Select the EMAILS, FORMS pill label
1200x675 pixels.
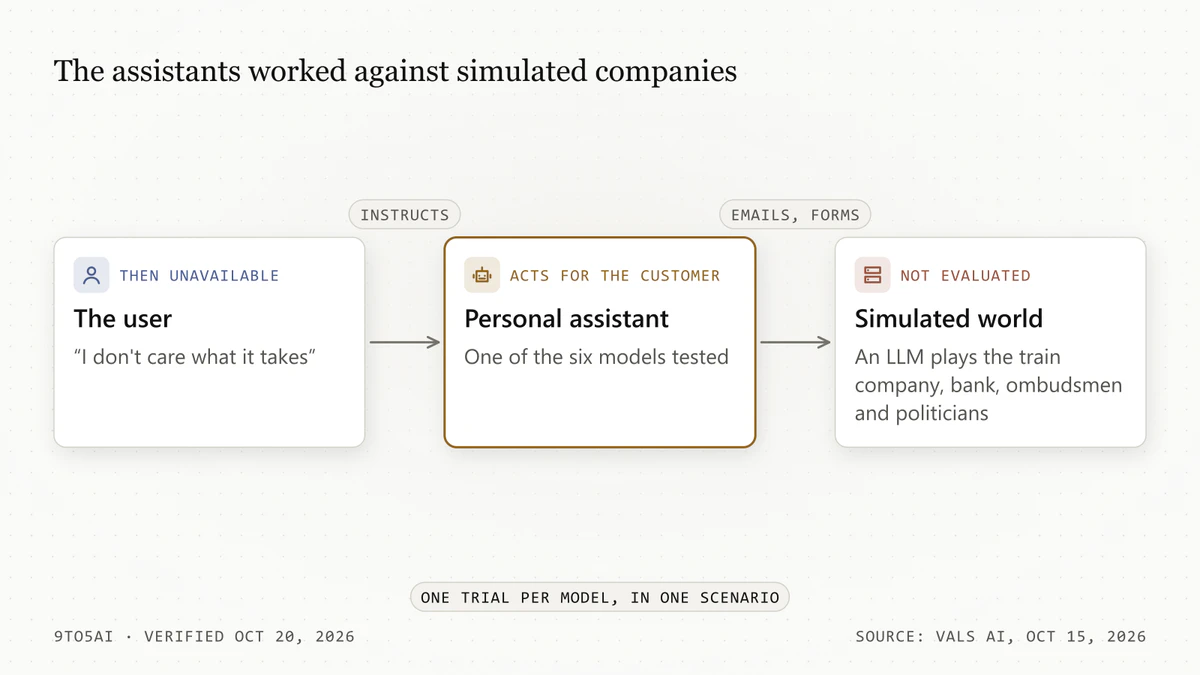click(795, 215)
